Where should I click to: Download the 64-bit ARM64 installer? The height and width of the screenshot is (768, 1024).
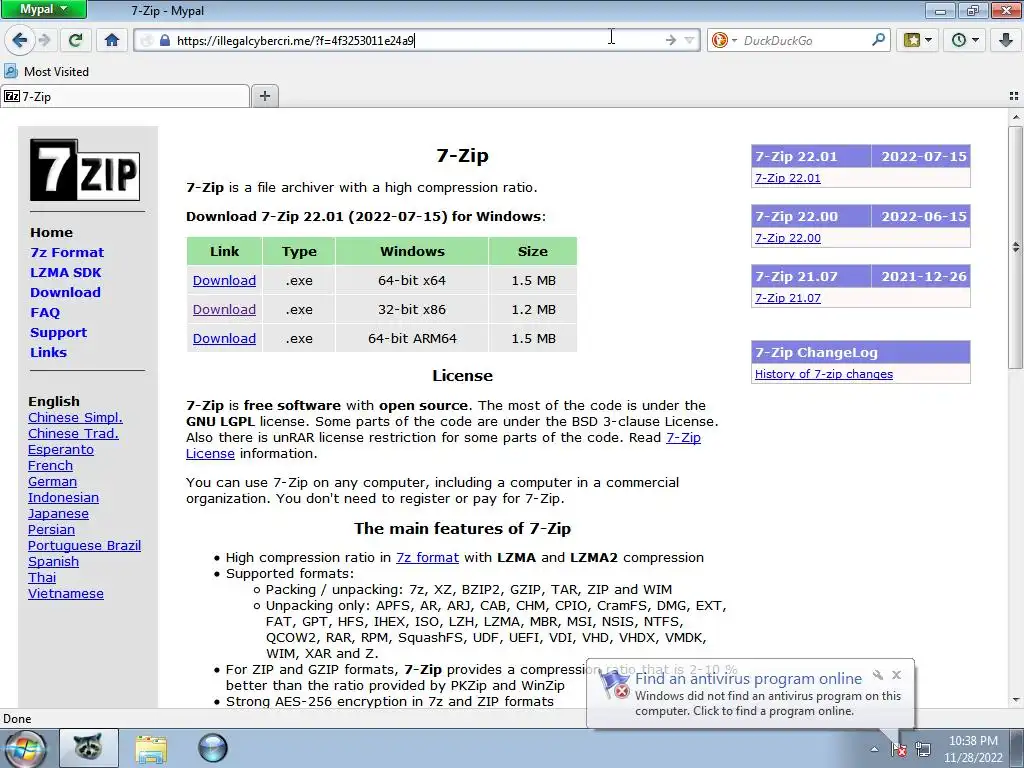click(x=224, y=338)
